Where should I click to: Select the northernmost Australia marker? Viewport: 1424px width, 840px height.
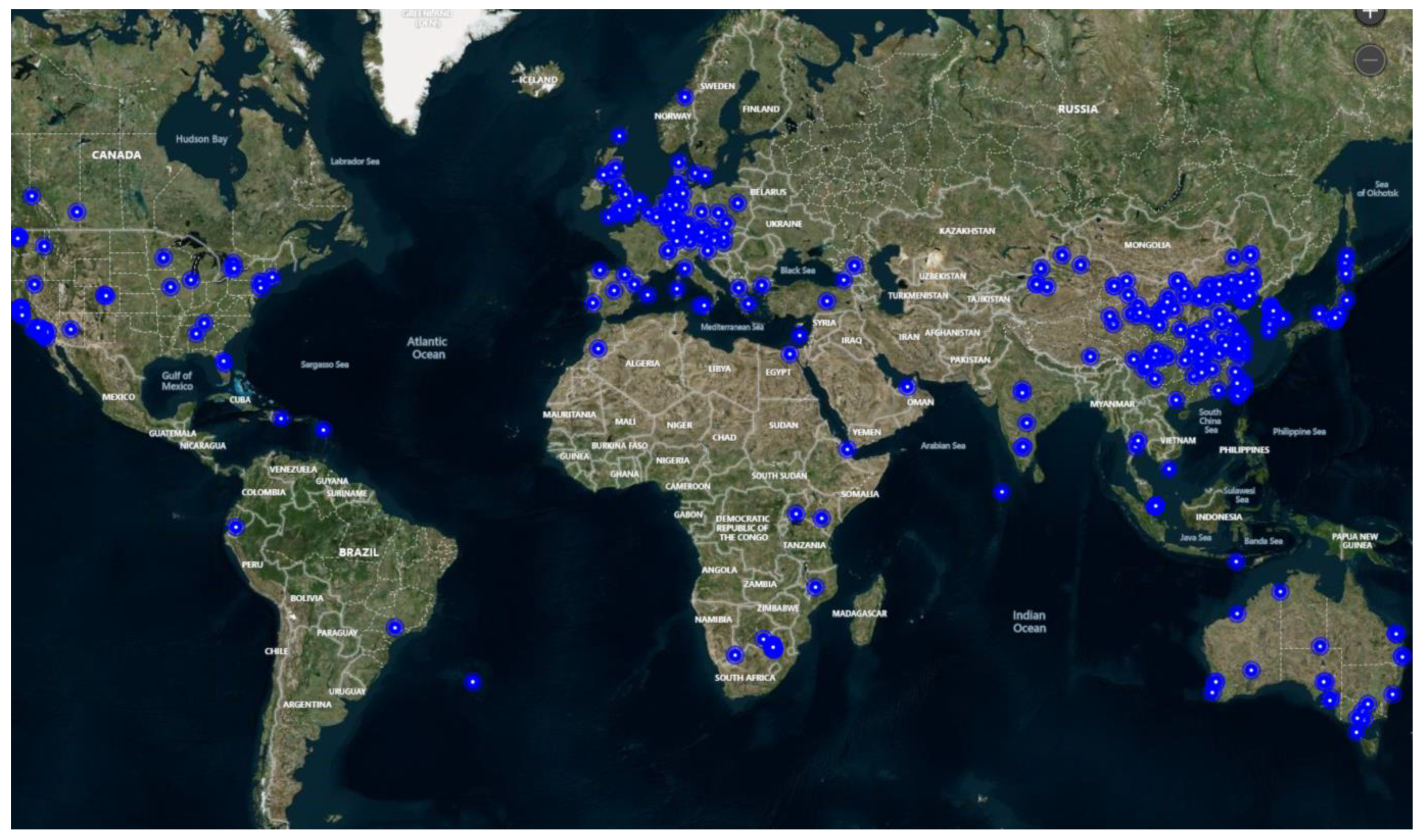click(x=1280, y=592)
